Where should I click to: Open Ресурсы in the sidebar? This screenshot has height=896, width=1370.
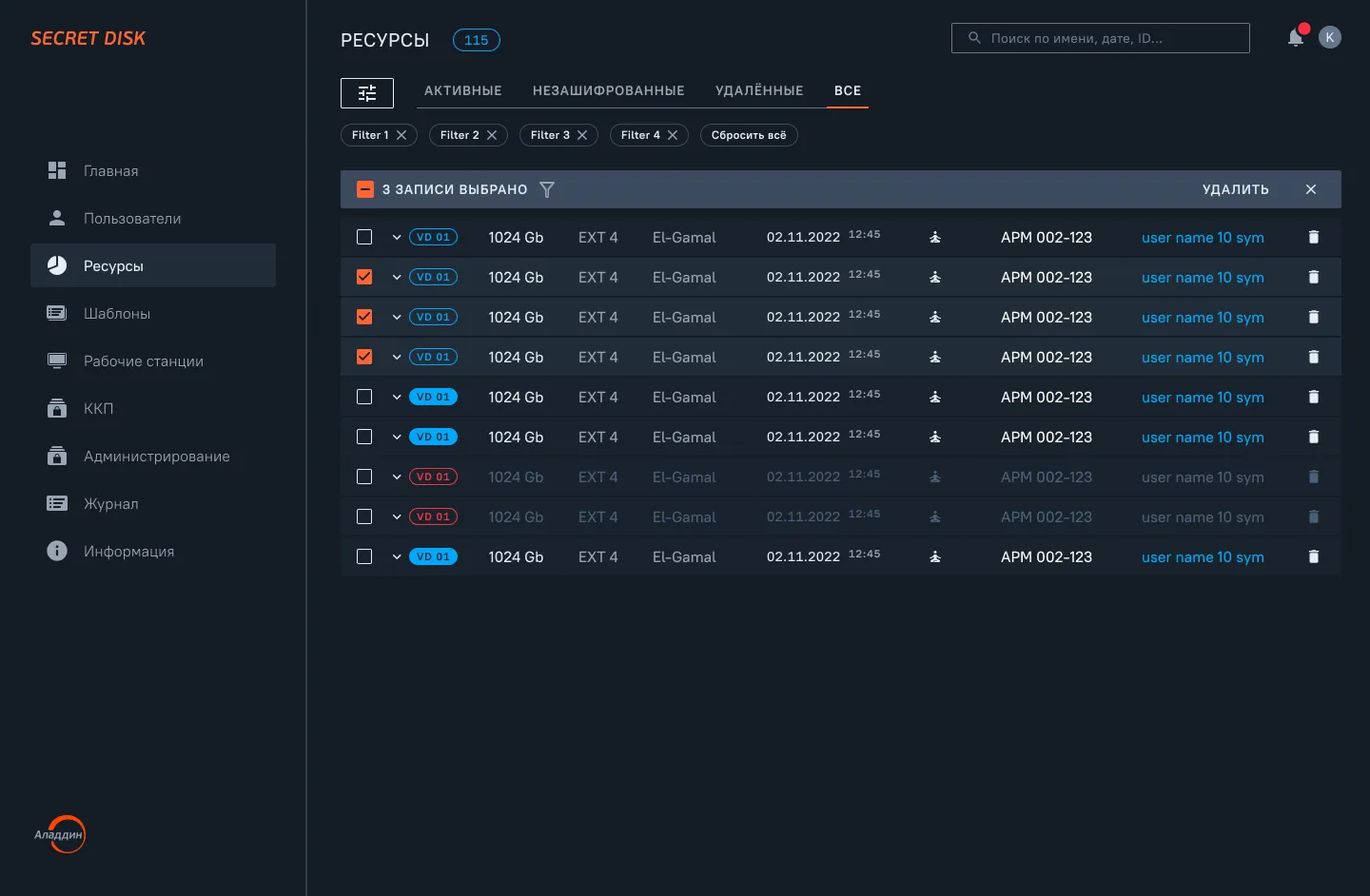153,265
